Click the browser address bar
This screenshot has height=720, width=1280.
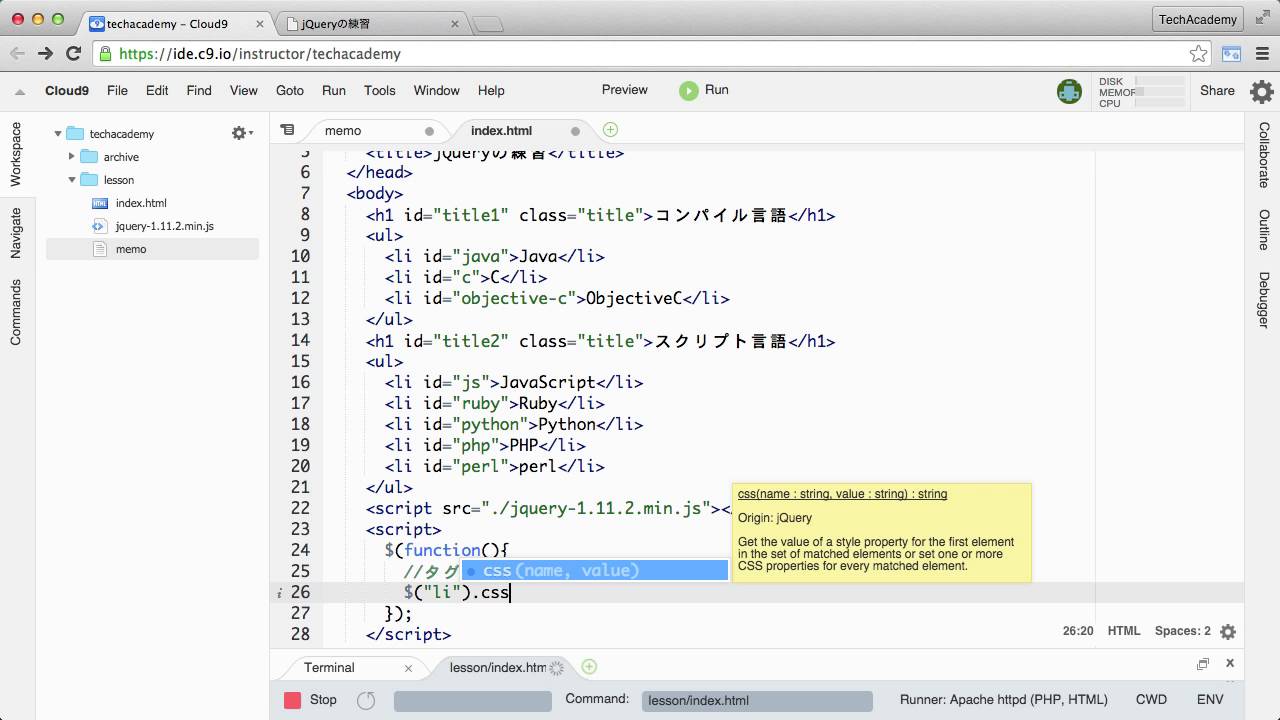pyautogui.click(x=650, y=54)
